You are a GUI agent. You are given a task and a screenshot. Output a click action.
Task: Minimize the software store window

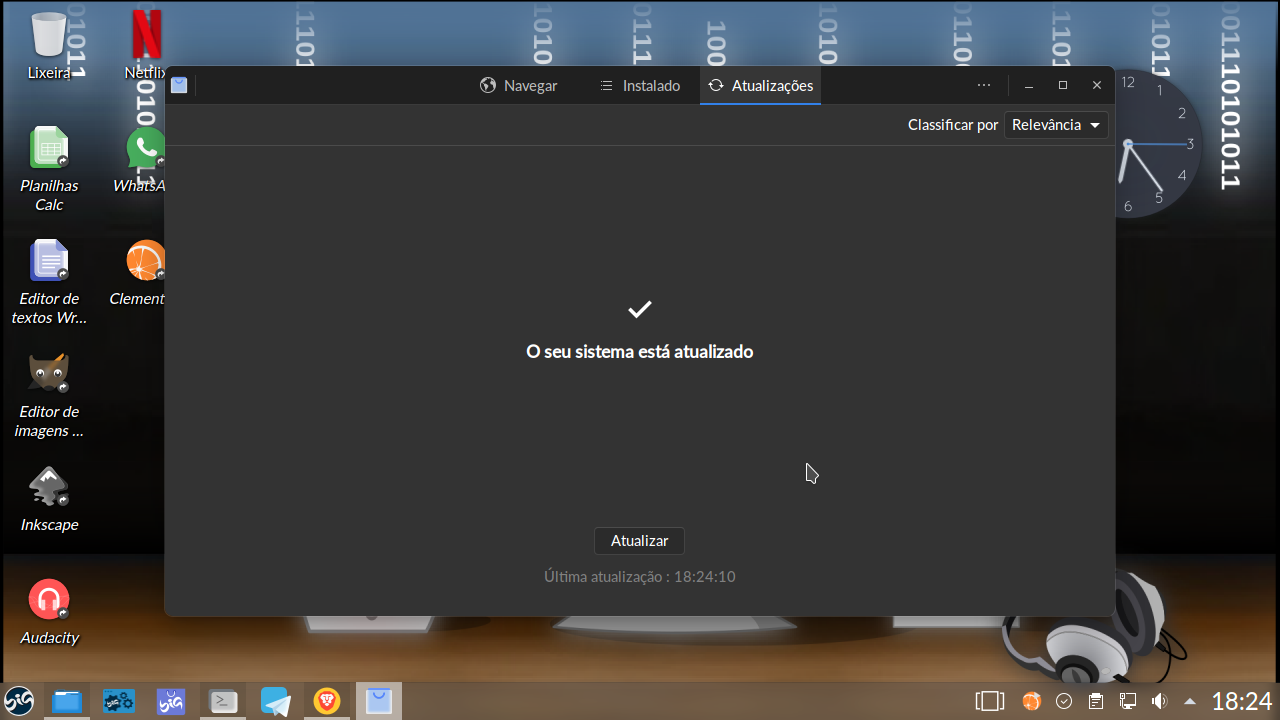pyautogui.click(x=1029, y=86)
